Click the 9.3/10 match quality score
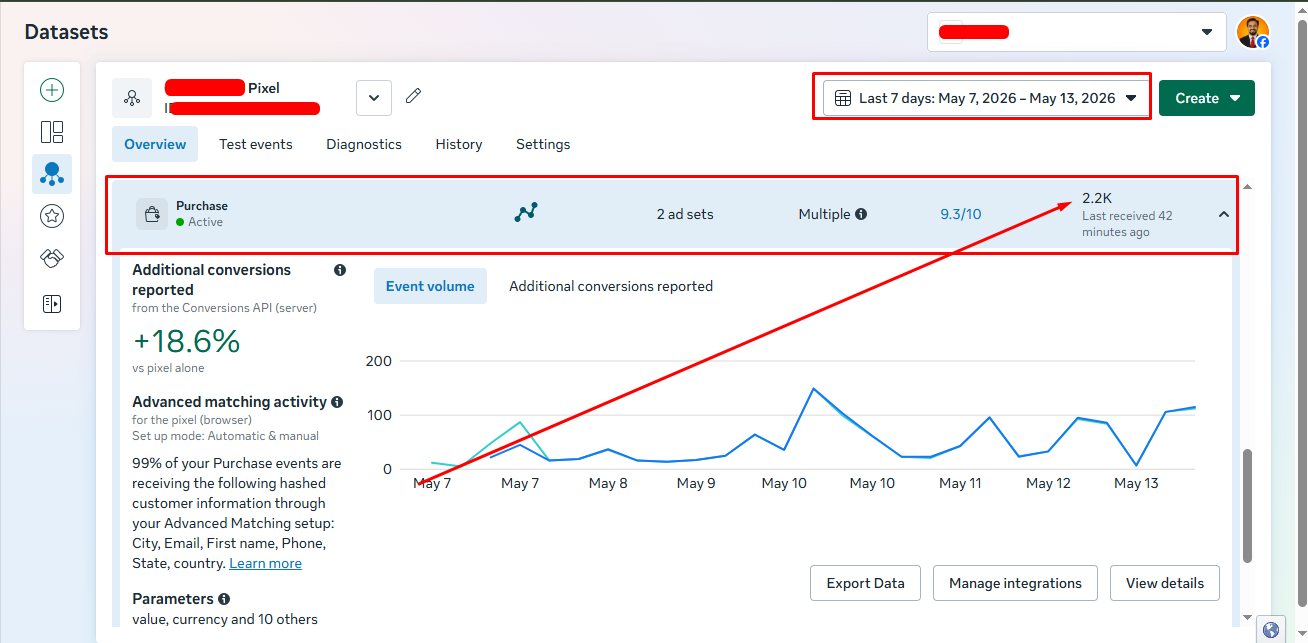The width and height of the screenshot is (1308, 643). [x=961, y=214]
